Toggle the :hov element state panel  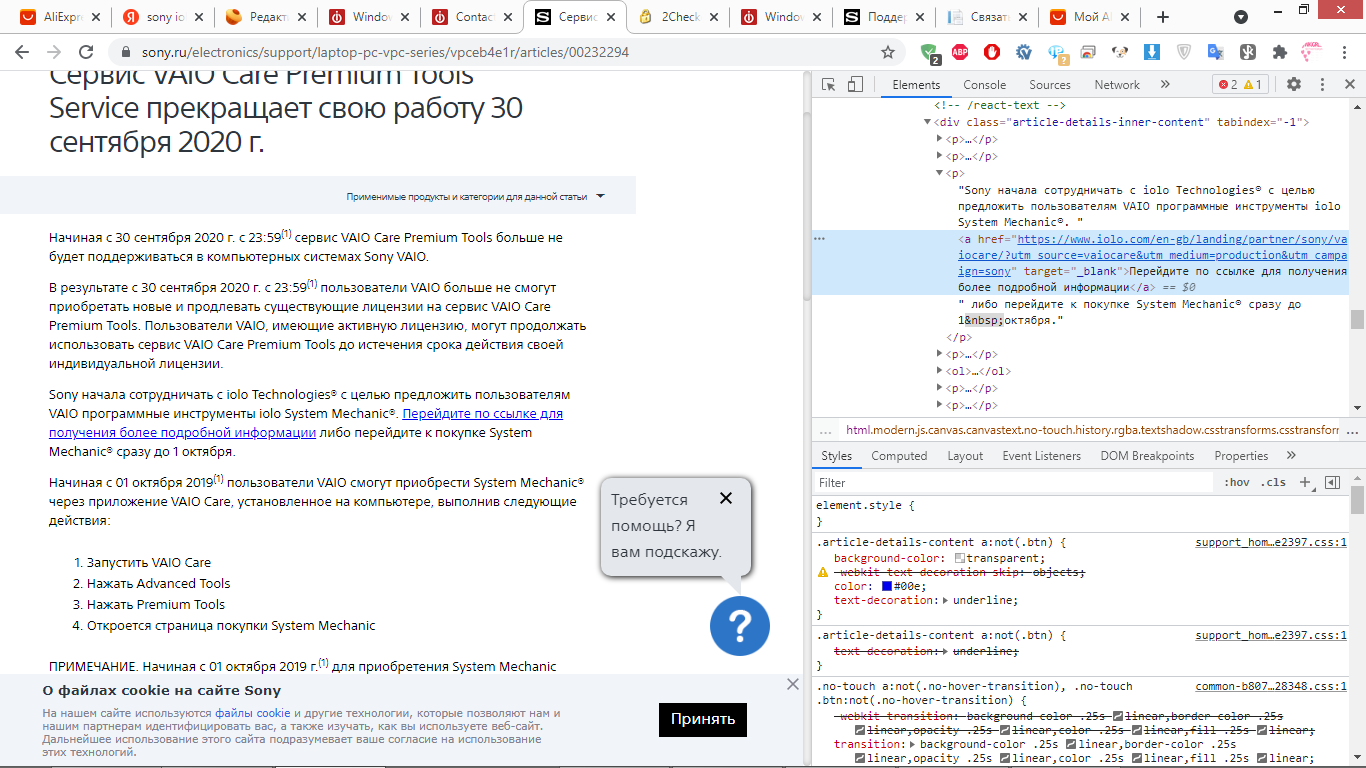tap(1236, 482)
